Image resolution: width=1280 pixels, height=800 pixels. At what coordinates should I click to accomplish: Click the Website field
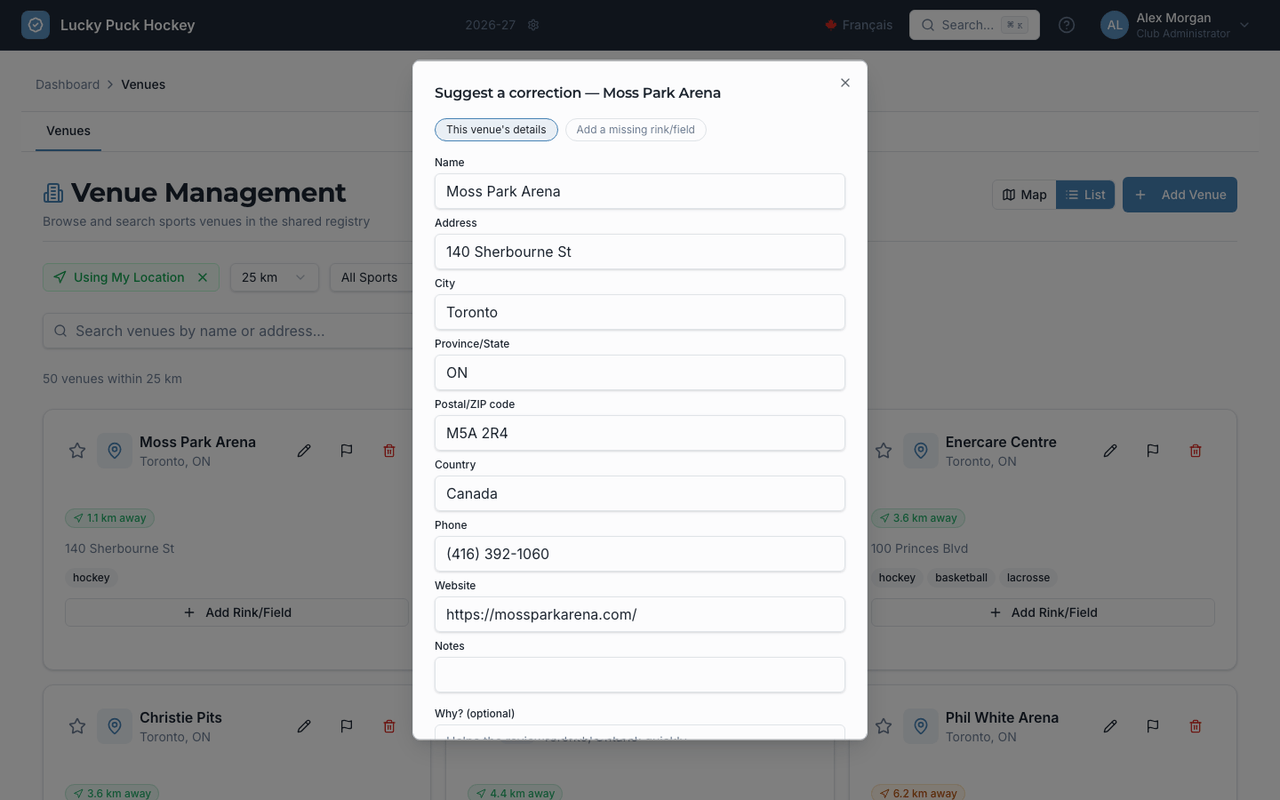(640, 614)
